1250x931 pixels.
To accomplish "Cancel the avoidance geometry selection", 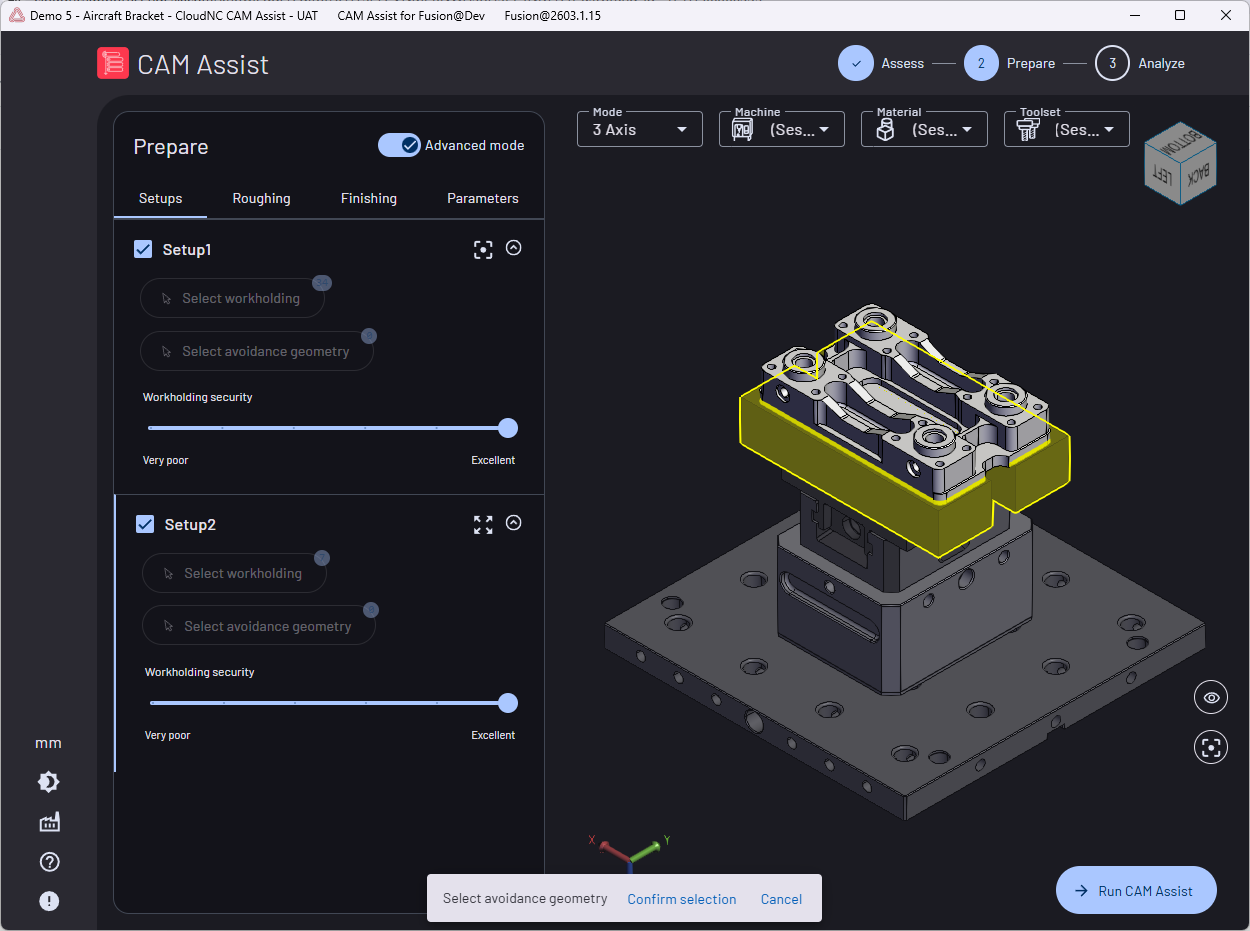I will point(781,899).
